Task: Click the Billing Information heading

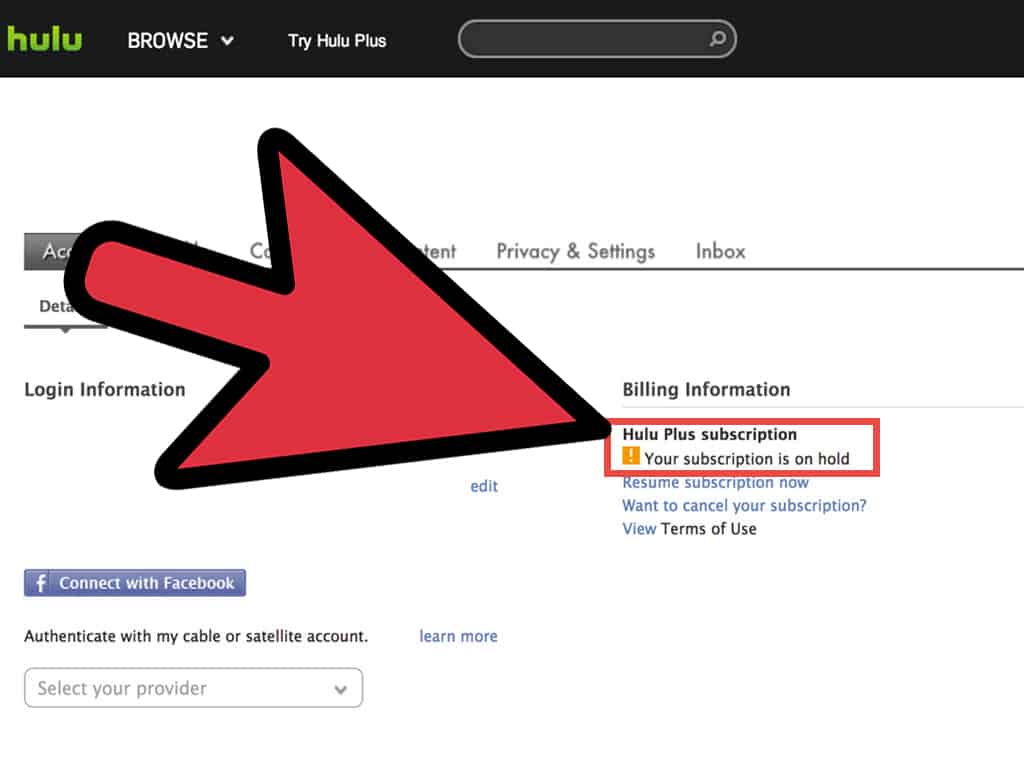Action: (x=706, y=389)
